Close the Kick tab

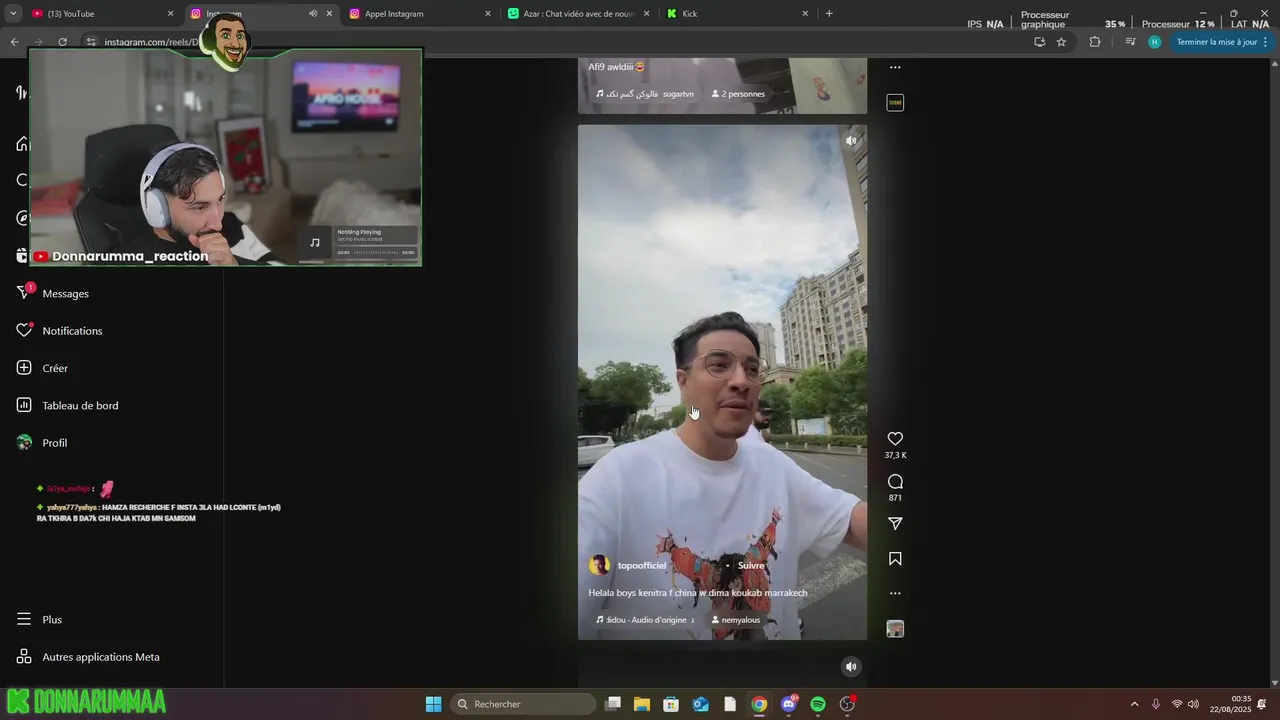(805, 14)
